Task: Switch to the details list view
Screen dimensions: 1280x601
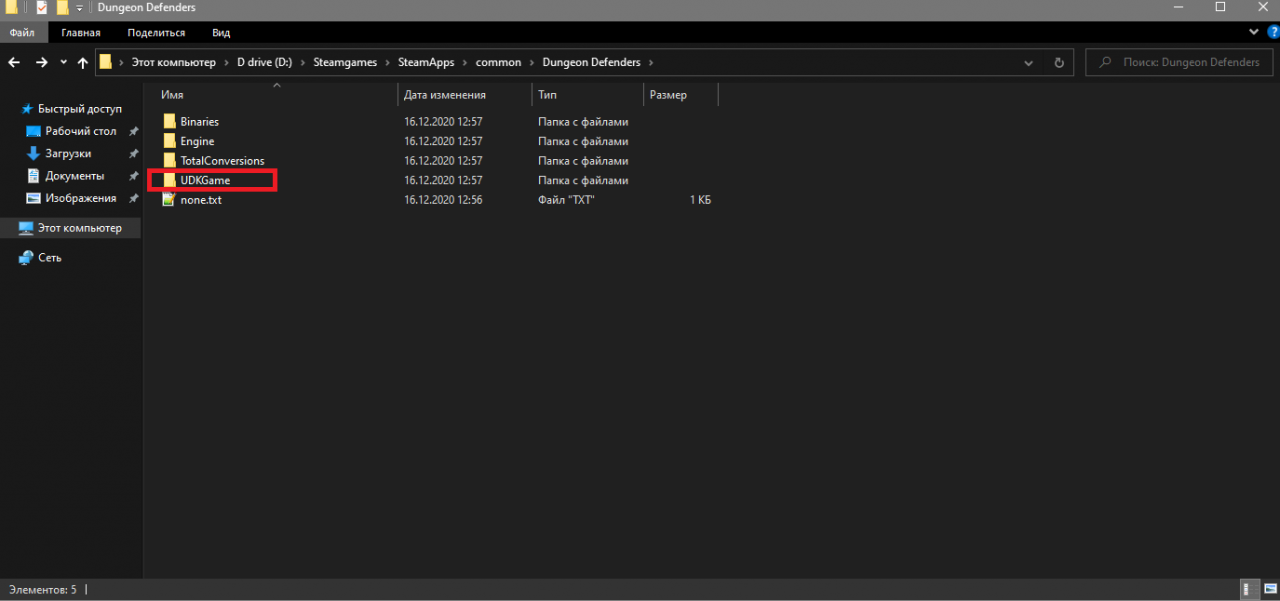Action: (x=1249, y=590)
